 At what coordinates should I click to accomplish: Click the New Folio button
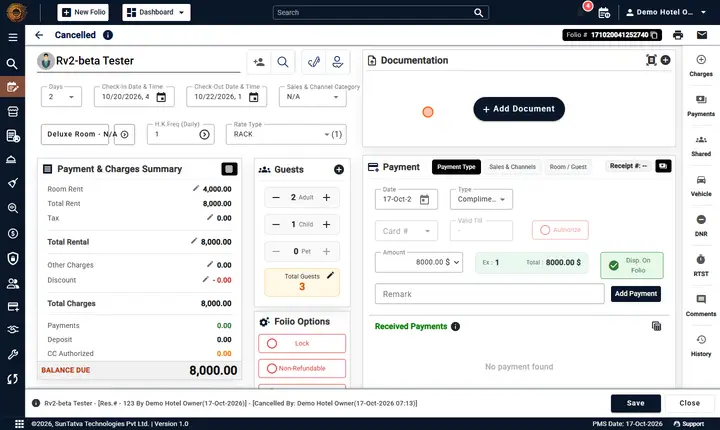[x=83, y=12]
